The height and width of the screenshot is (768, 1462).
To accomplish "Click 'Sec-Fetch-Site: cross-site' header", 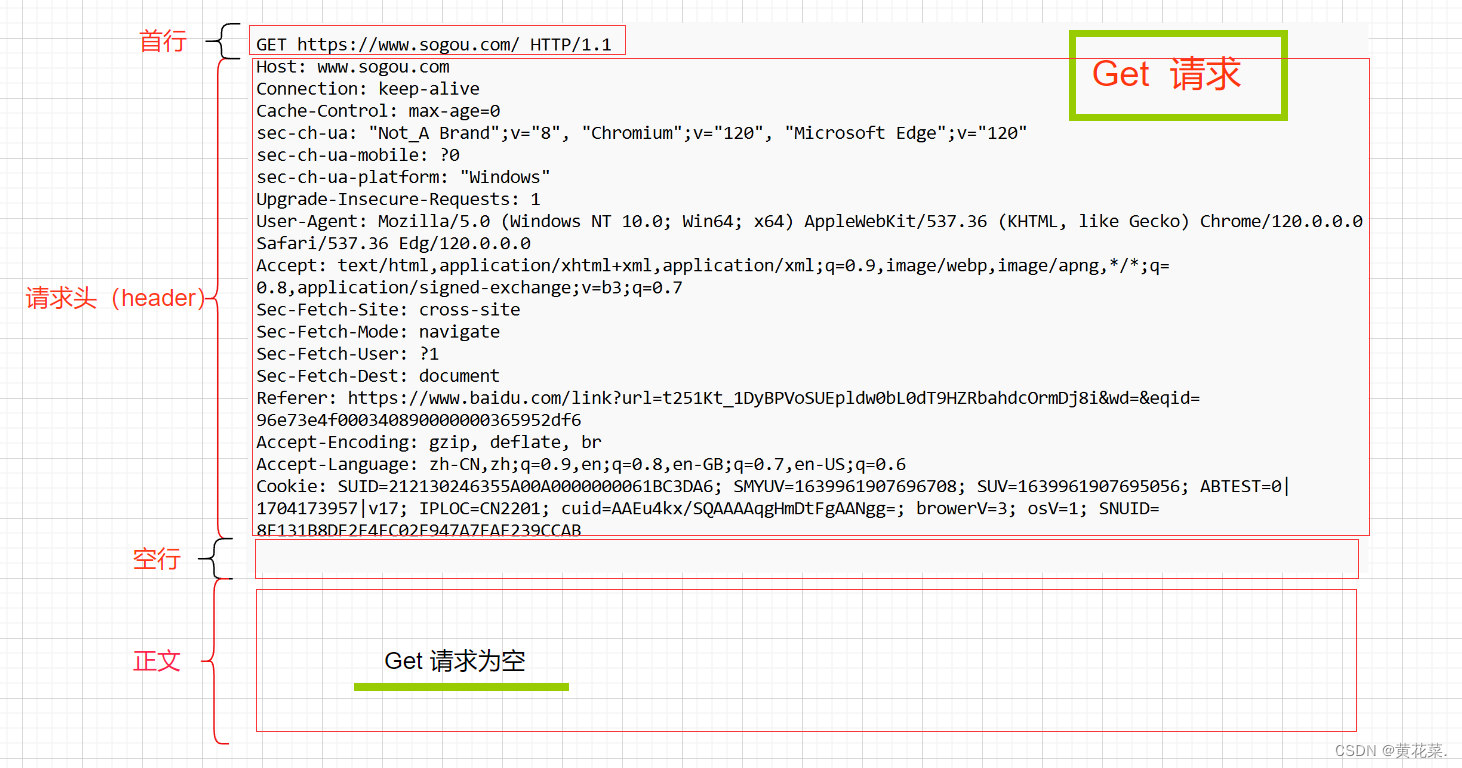I will (388, 309).
